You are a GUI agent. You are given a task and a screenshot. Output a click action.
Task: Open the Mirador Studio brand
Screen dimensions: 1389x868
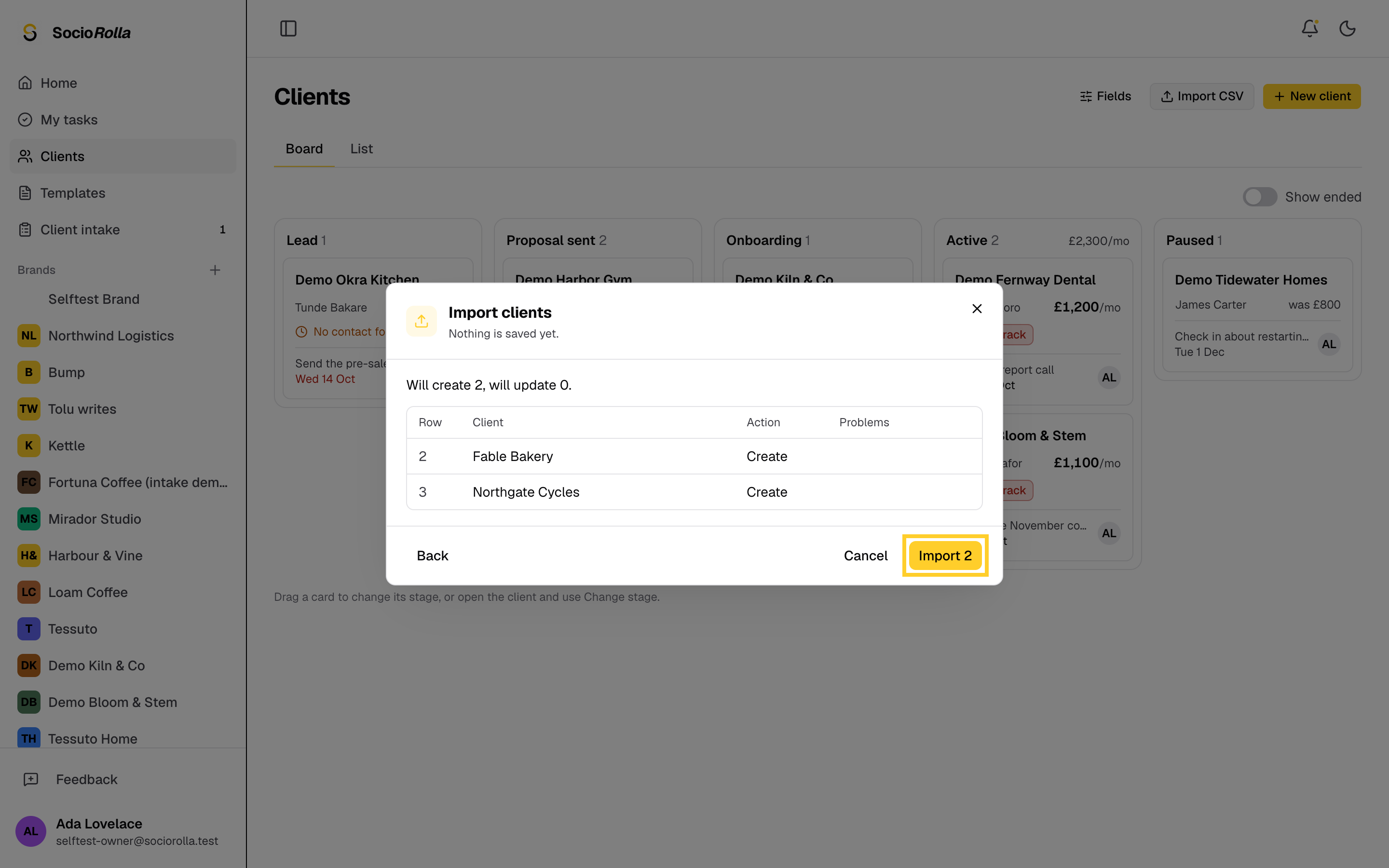click(x=123, y=519)
